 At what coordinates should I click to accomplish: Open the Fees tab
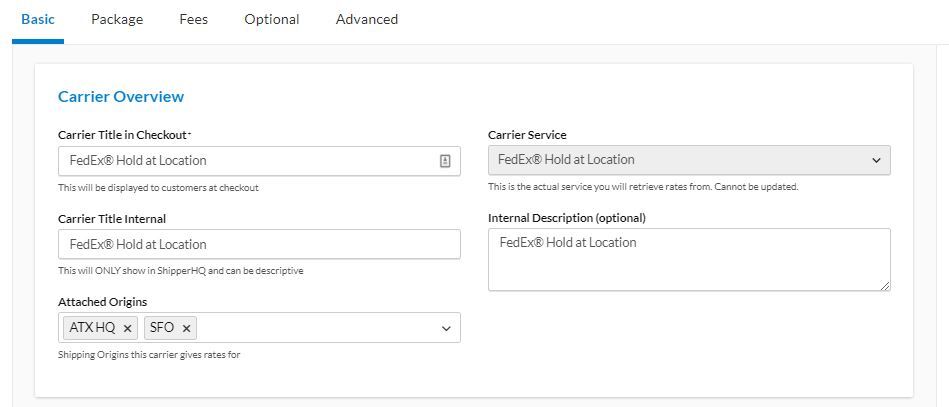(x=193, y=19)
